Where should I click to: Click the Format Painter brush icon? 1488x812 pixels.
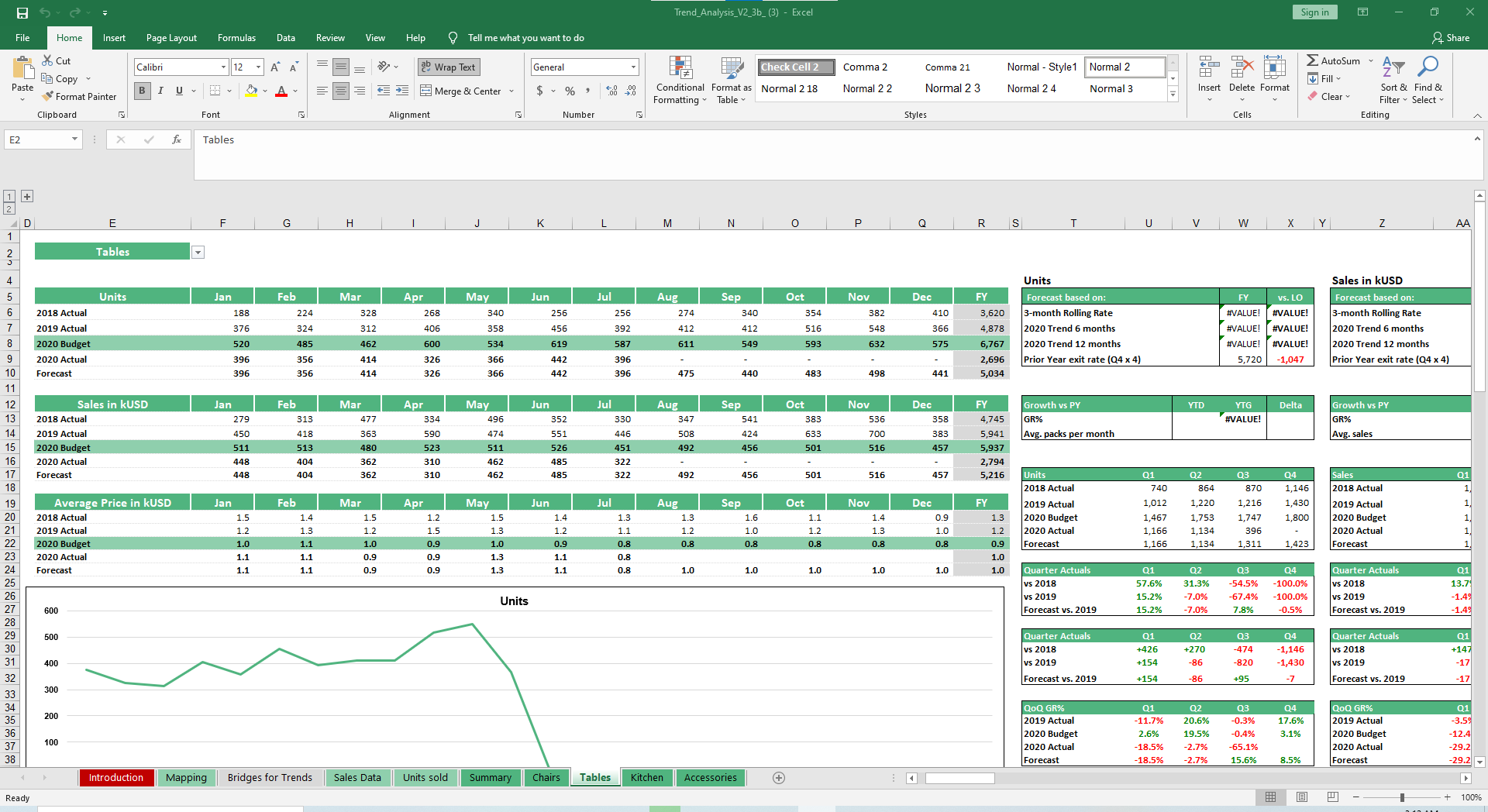pyautogui.click(x=48, y=97)
